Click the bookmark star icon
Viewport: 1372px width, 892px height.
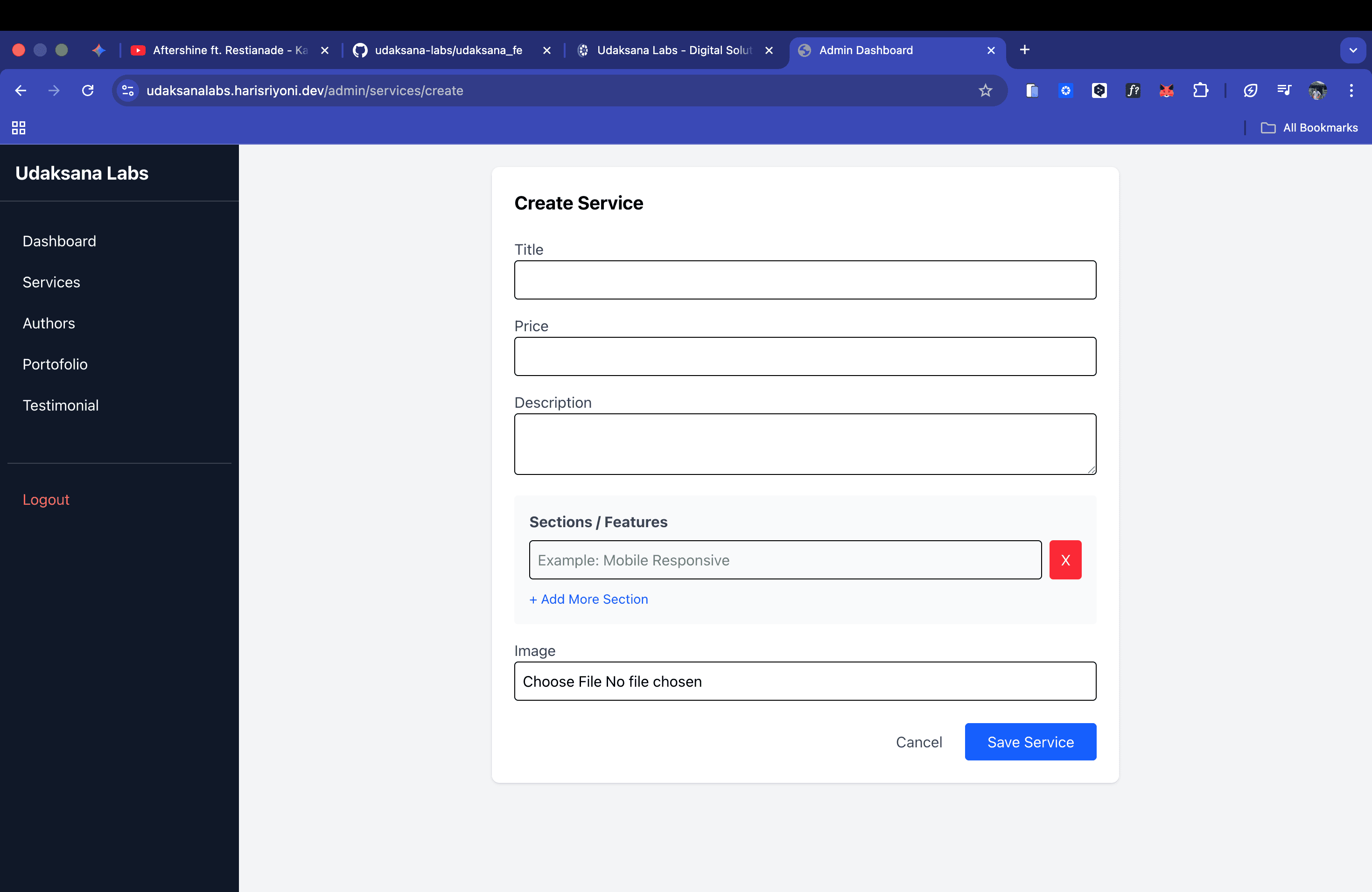985,91
